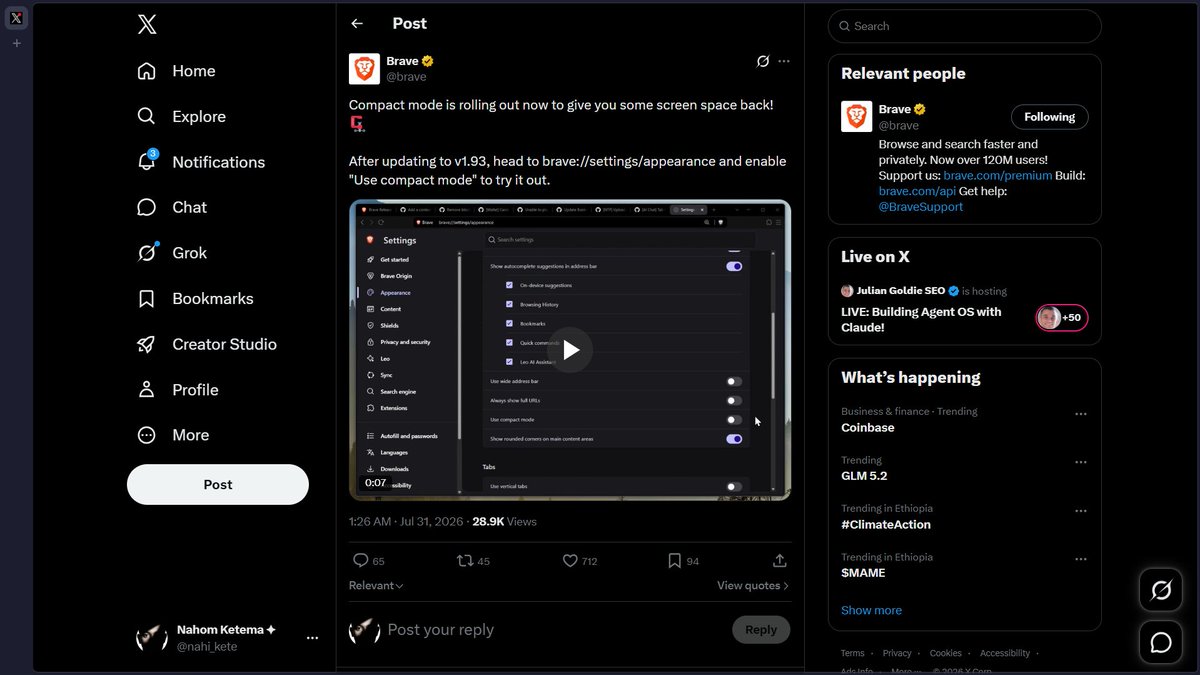Click Show more under What's happening
The height and width of the screenshot is (675, 1200).
point(871,610)
